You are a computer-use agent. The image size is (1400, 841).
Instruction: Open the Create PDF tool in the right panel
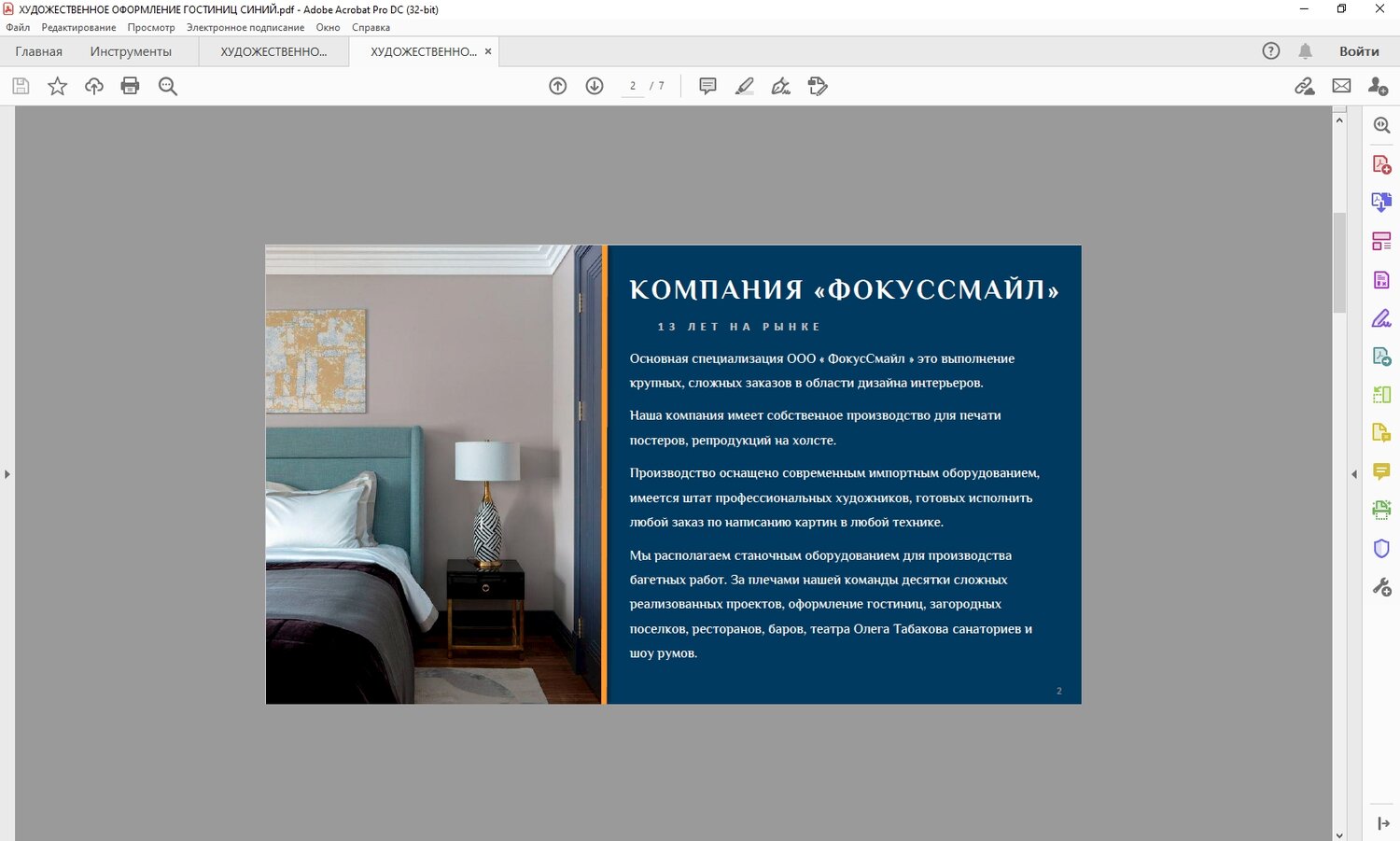tap(1381, 164)
